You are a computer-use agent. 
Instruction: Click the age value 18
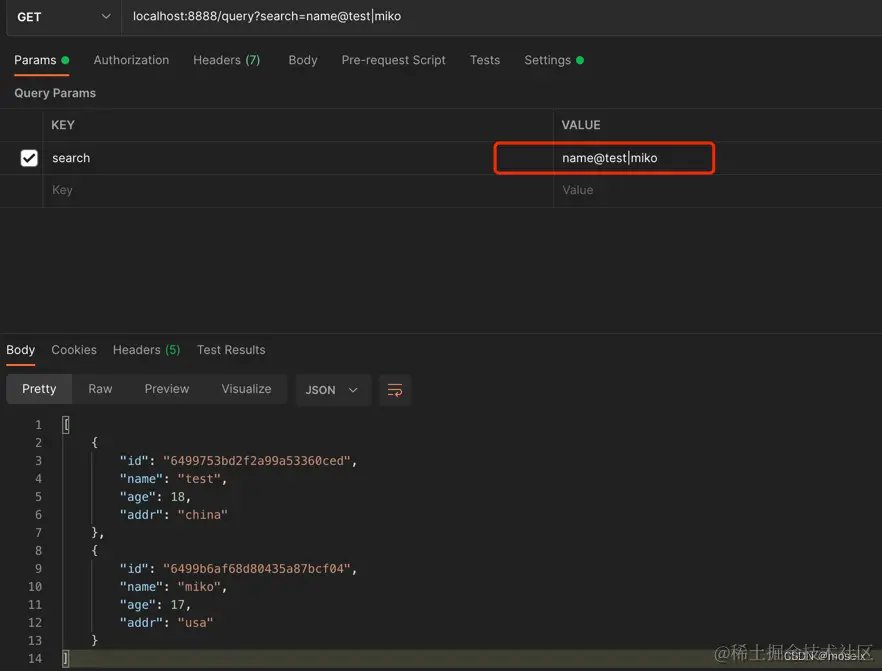point(178,497)
